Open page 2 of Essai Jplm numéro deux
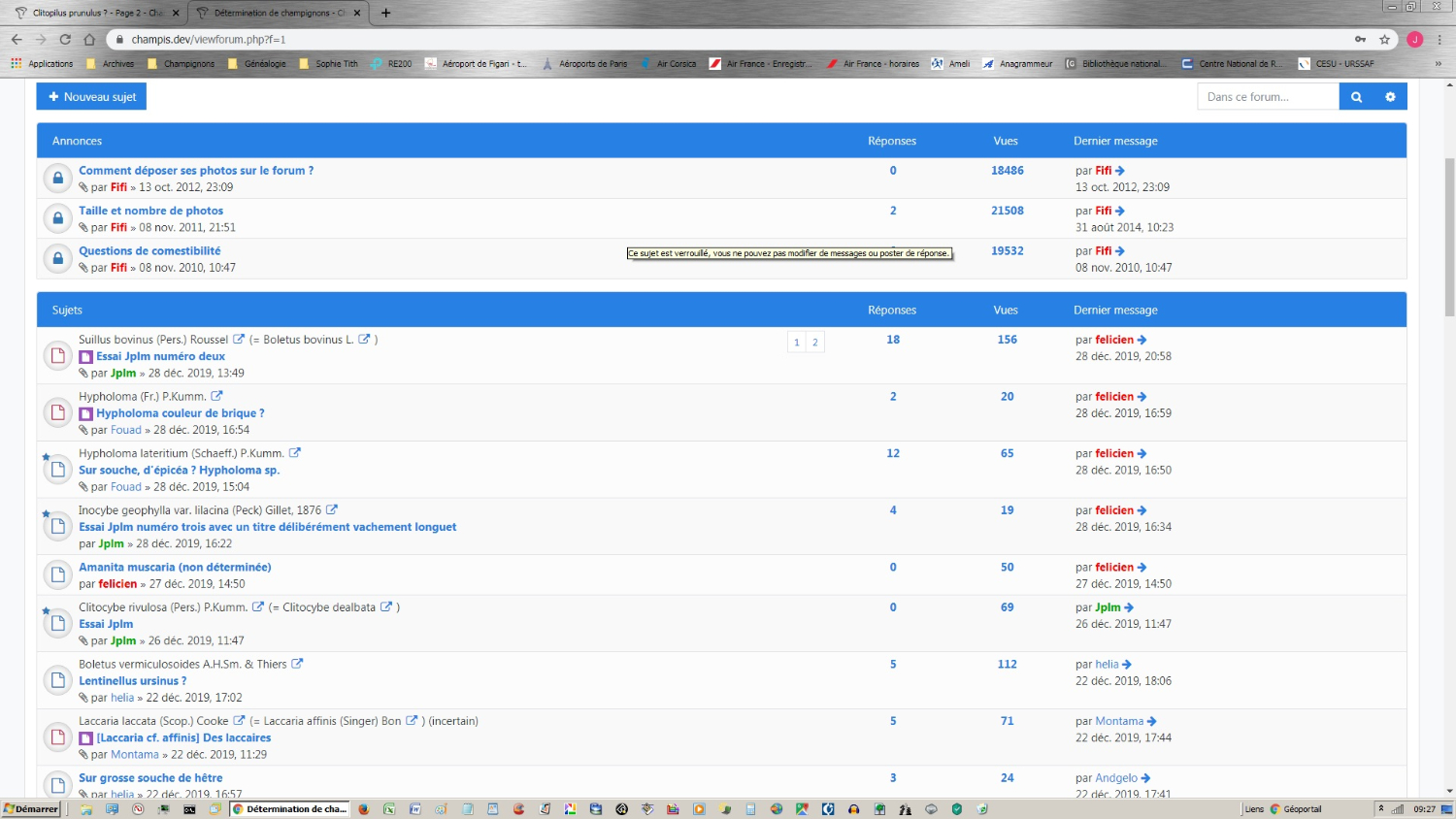This screenshot has height=819, width=1456. (814, 343)
